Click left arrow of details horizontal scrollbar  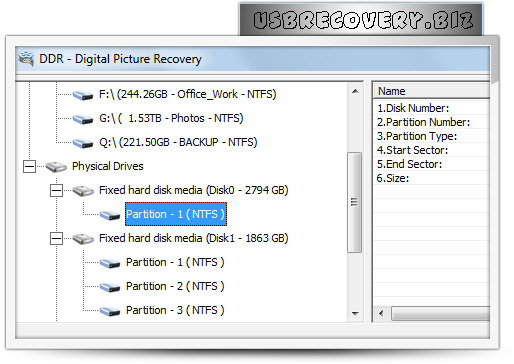pos(381,313)
